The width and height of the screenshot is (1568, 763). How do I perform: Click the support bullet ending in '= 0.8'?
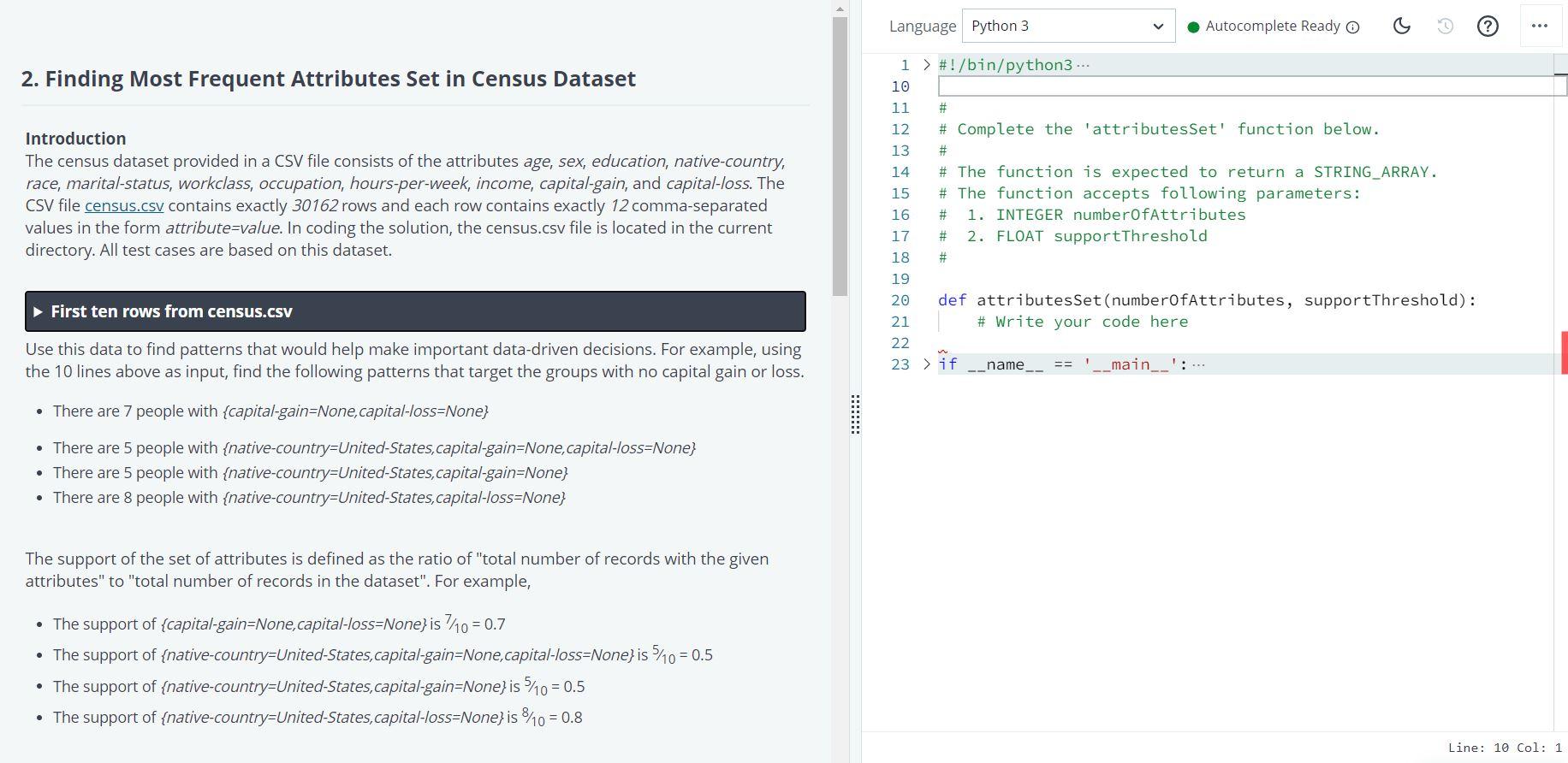(318, 718)
